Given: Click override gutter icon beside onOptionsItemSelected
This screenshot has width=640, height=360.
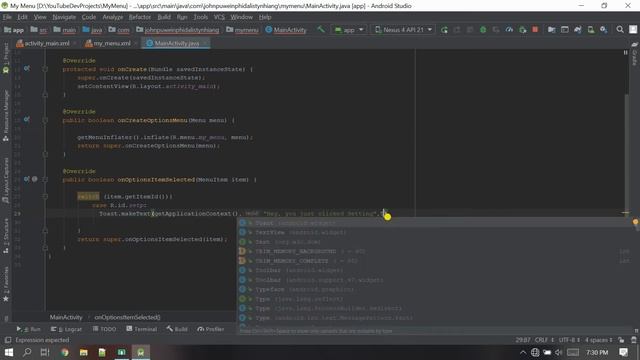Looking at the screenshot, I should (x=27, y=179).
